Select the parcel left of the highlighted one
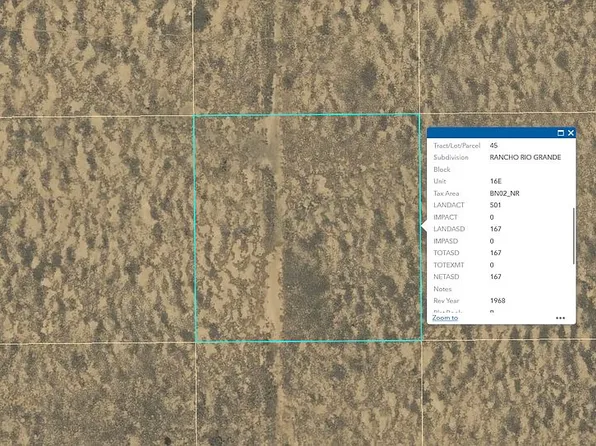 (x=97, y=230)
